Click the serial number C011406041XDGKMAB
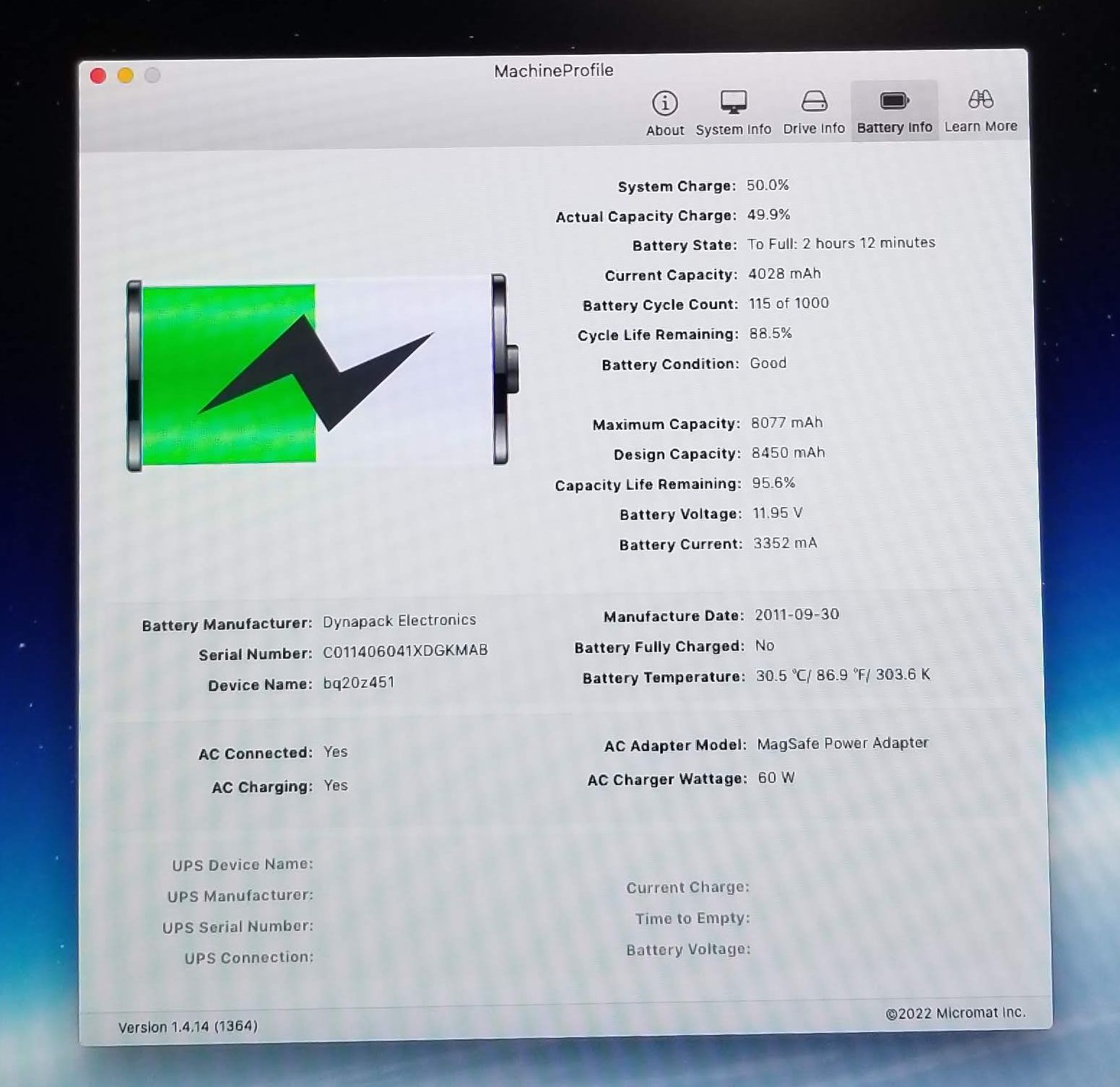Screen dimensions: 1120x1087 coord(405,651)
